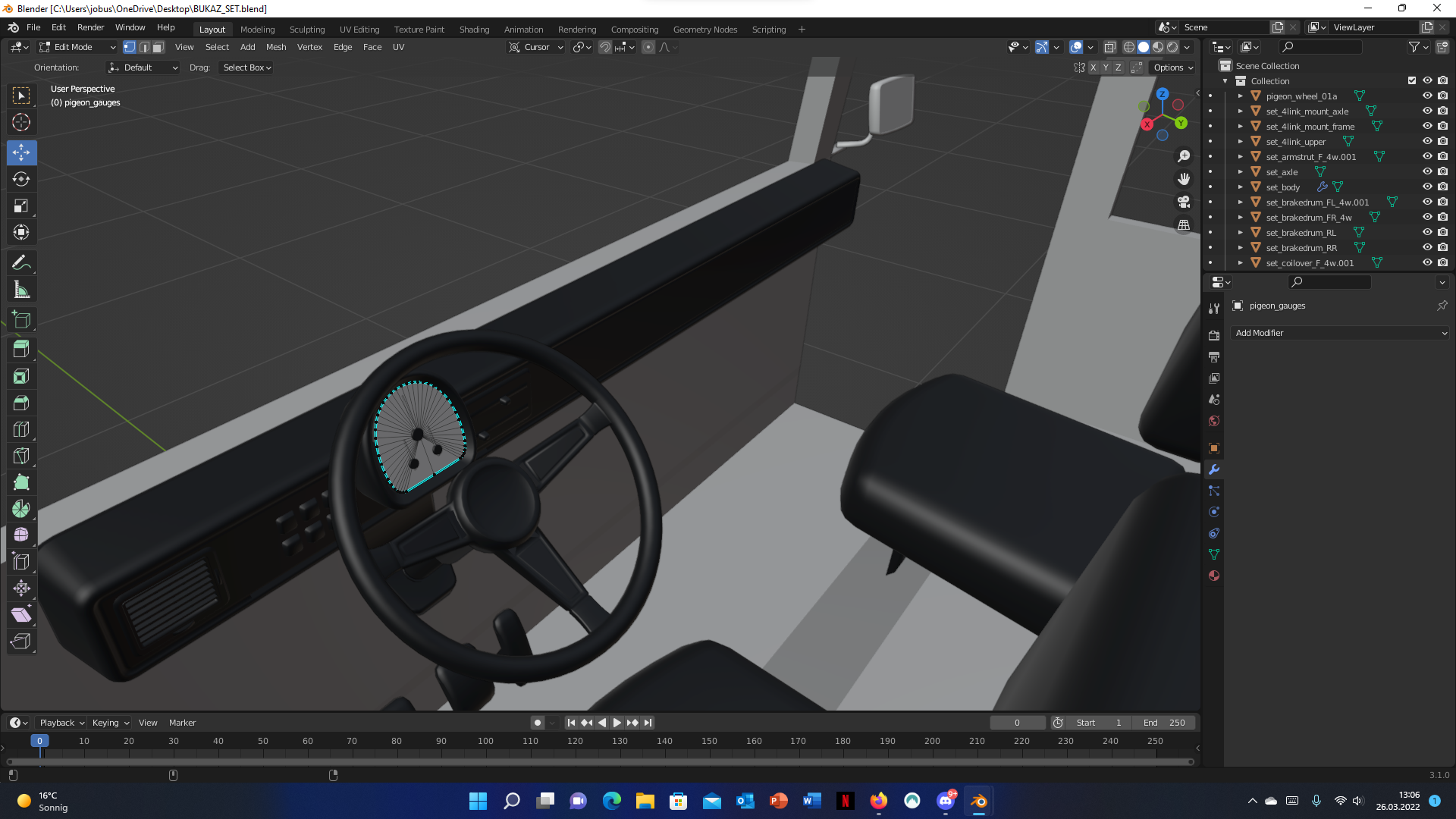Hide set_body in viewport

[x=1426, y=187]
